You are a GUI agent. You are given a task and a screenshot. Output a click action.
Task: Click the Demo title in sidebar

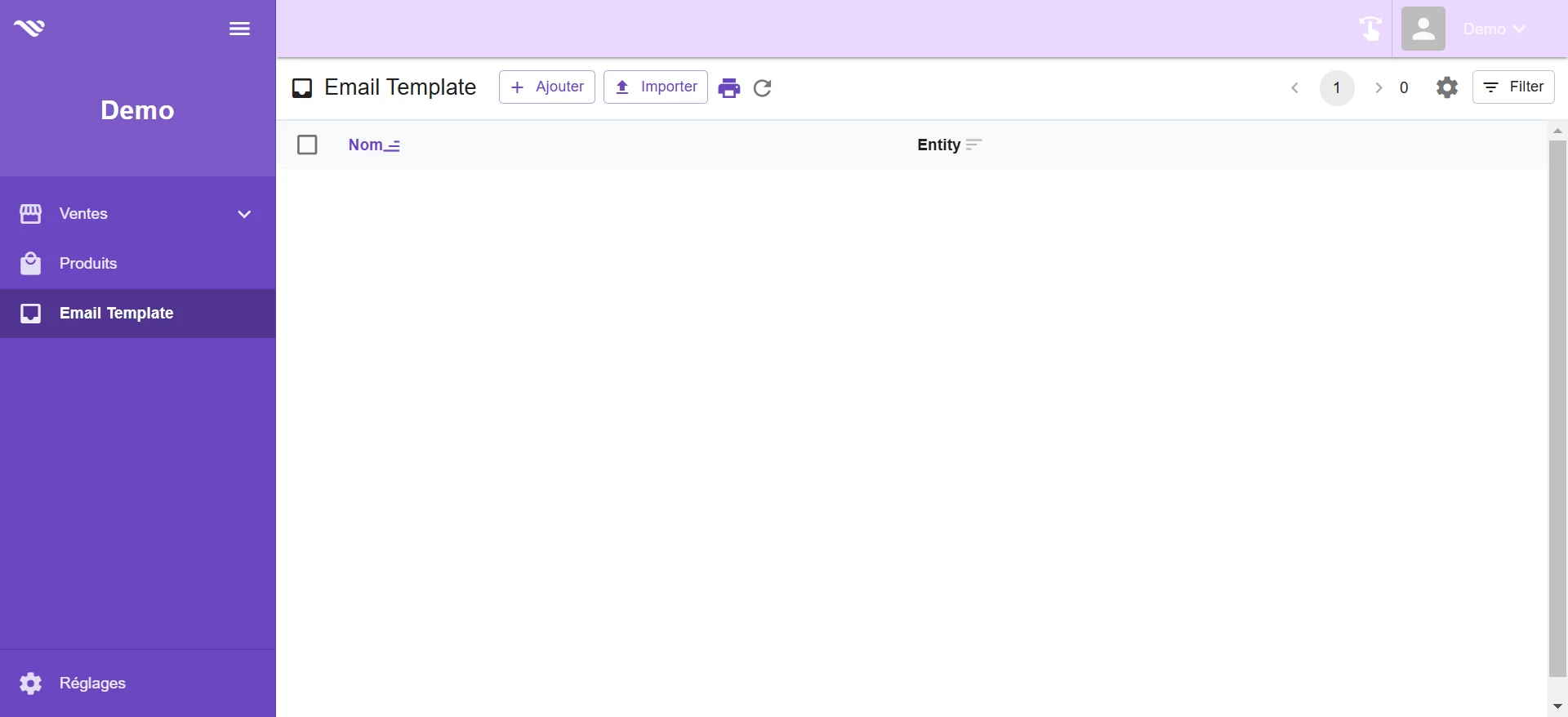[x=137, y=110]
